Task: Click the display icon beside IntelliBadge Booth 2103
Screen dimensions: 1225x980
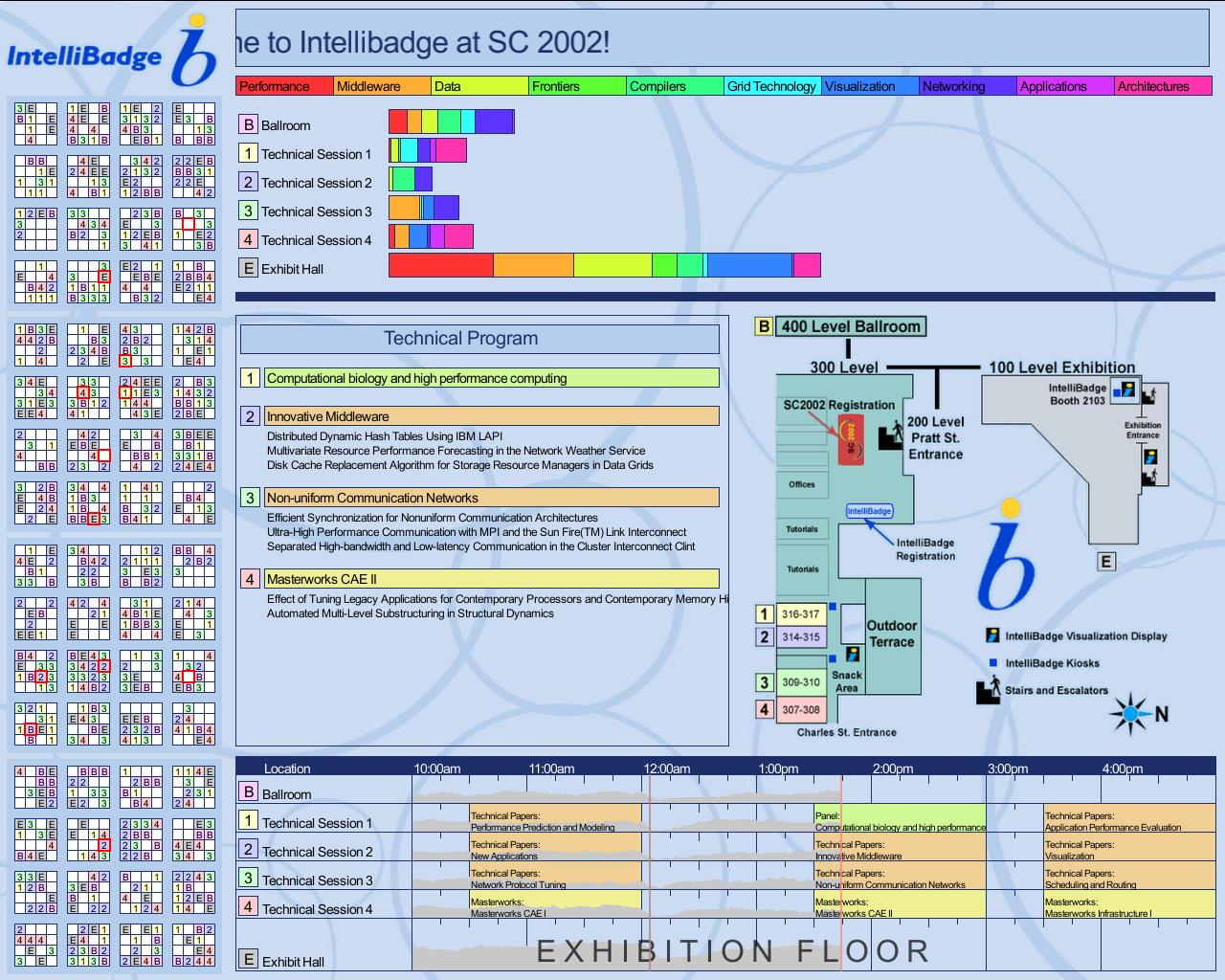Action: point(1127,389)
